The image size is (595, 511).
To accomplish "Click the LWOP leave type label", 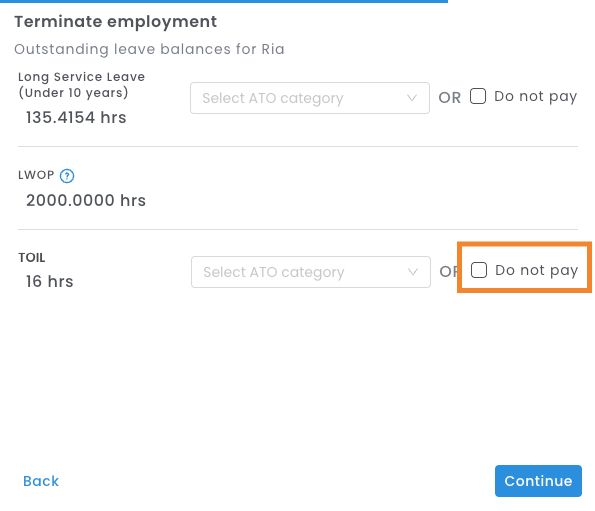I will pyautogui.click(x=36, y=175).
